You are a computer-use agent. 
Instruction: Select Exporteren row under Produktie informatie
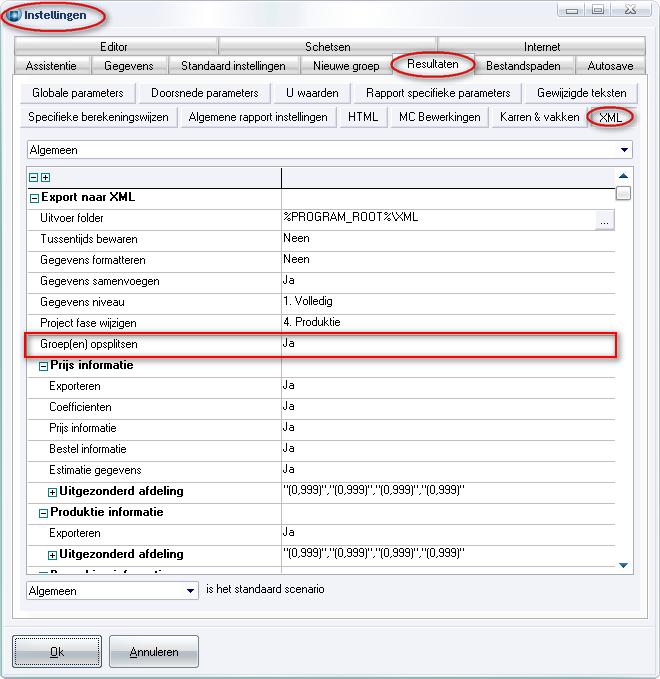point(321,534)
